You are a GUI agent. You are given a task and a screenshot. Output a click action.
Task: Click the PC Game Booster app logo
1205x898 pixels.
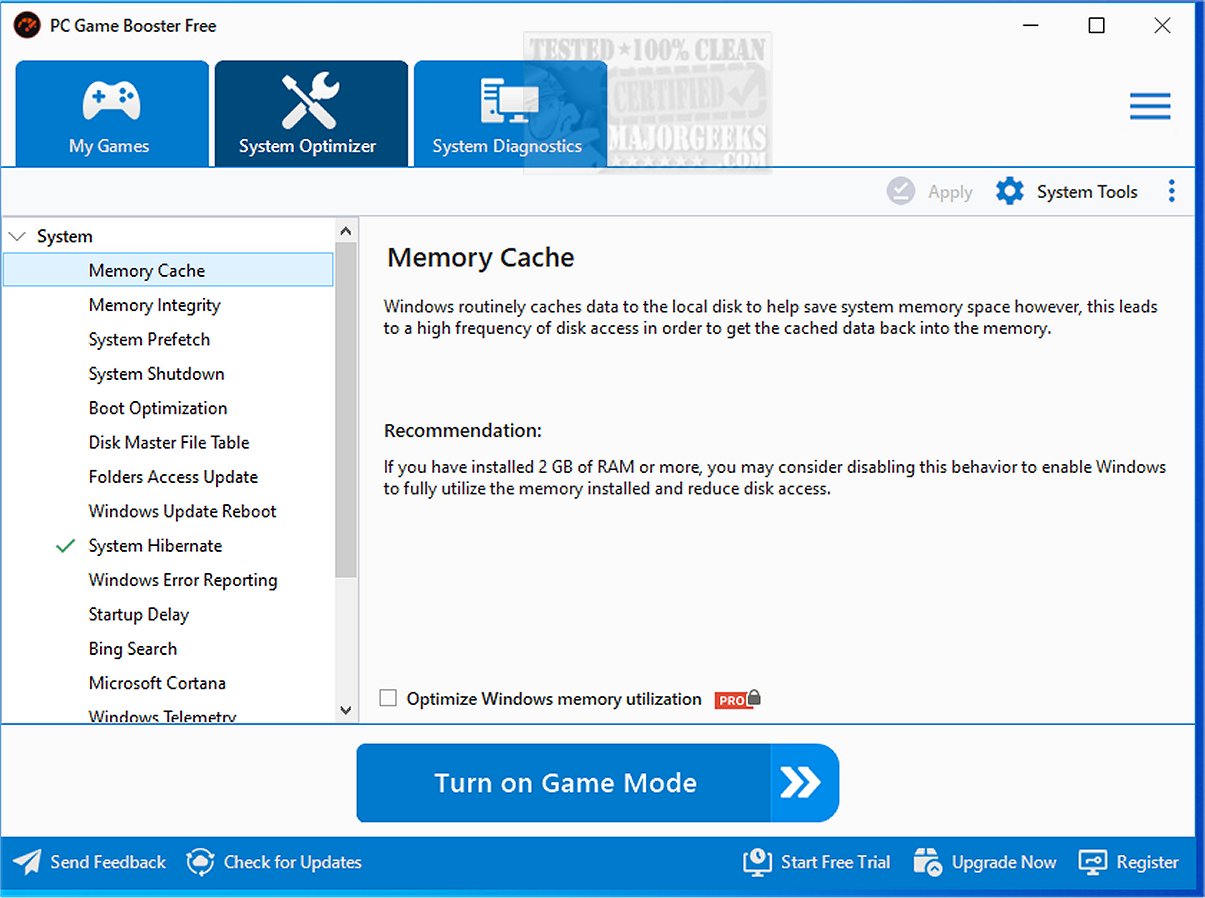(26, 26)
